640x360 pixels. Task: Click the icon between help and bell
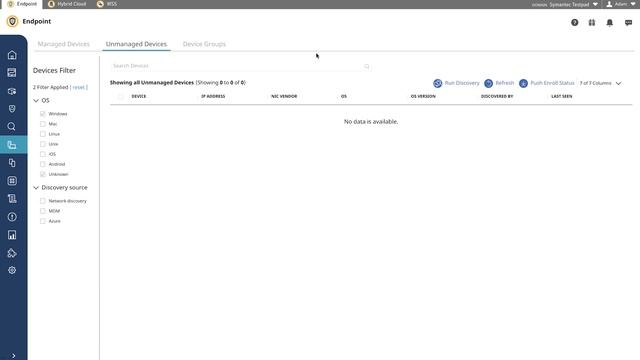pyautogui.click(x=591, y=22)
